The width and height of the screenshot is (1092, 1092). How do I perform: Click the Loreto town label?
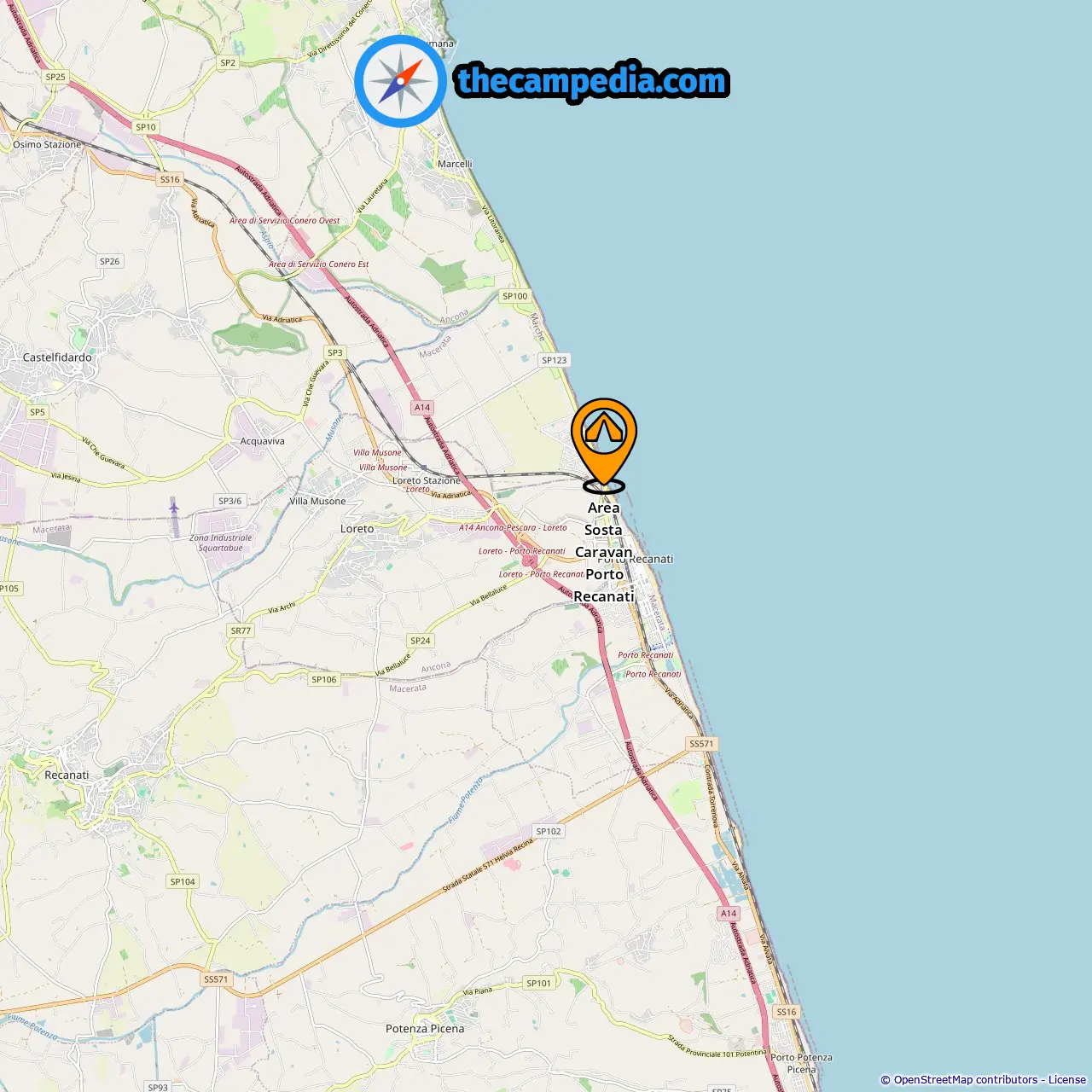coord(357,529)
